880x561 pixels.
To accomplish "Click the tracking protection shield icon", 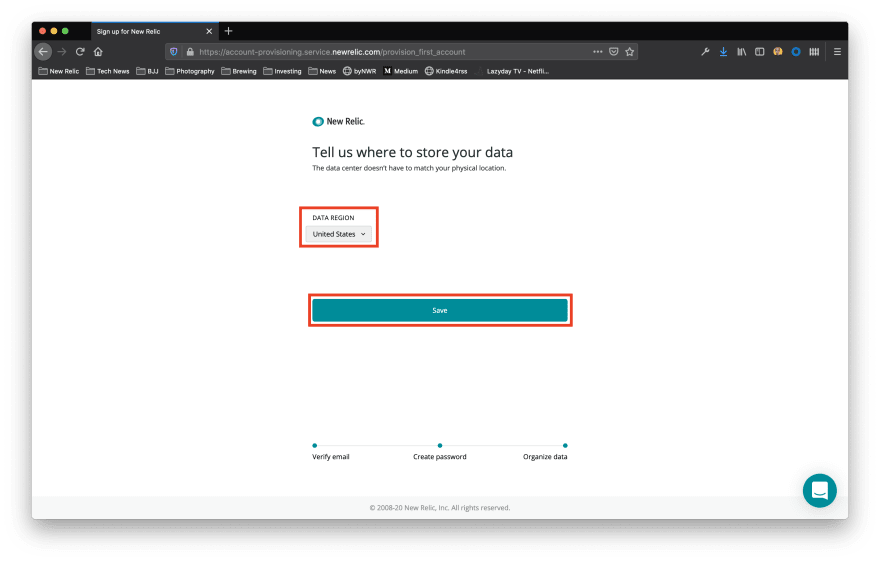I will (x=174, y=52).
